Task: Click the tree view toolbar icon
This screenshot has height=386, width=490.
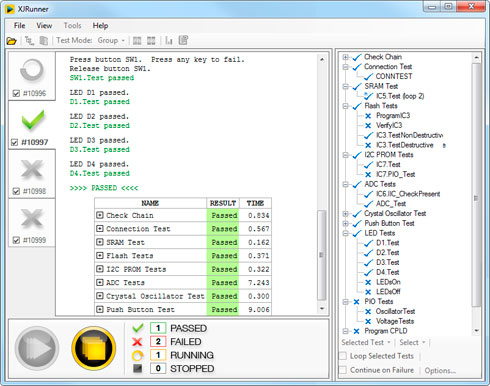Action: (29, 41)
